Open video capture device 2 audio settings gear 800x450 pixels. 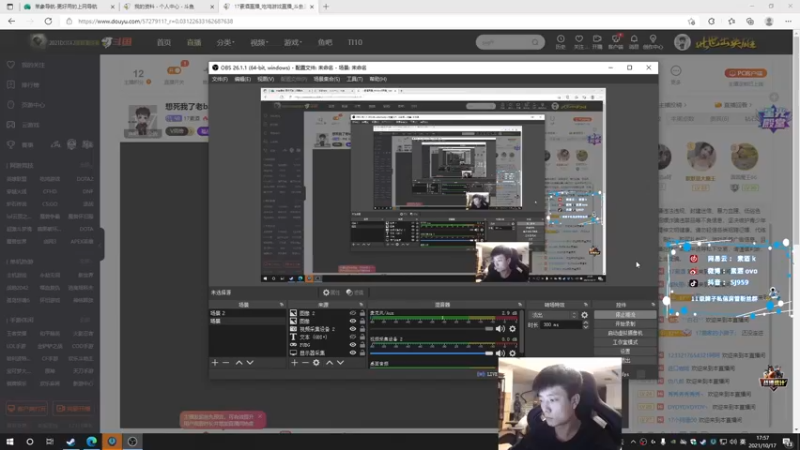[x=513, y=353]
